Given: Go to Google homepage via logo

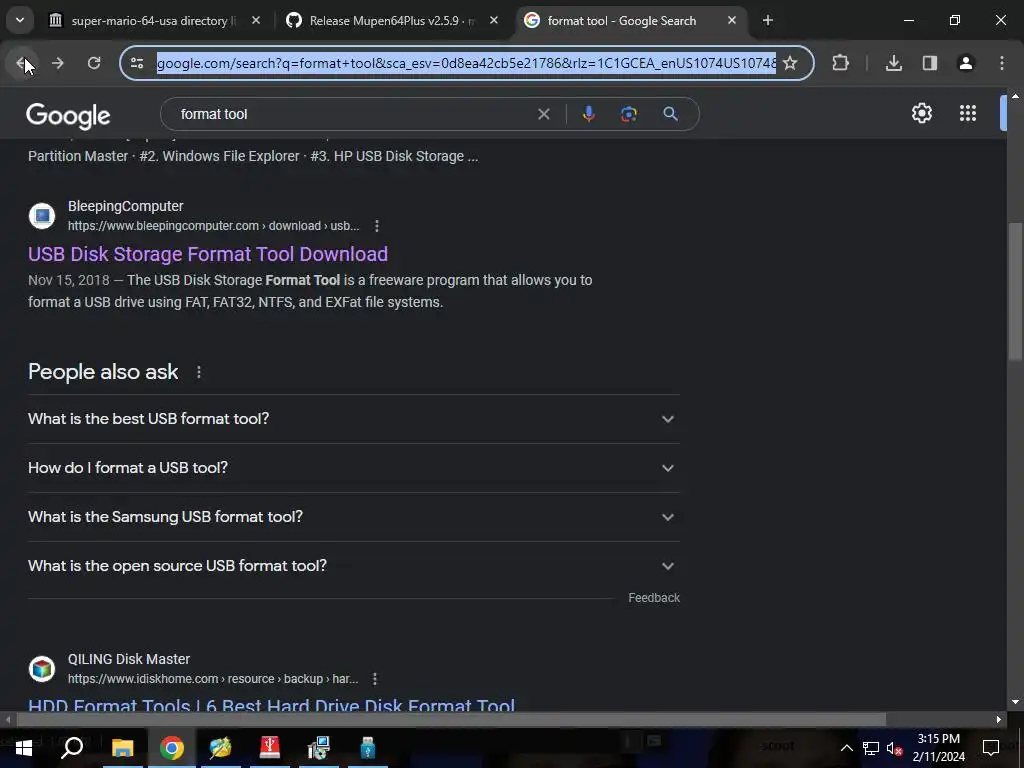Looking at the screenshot, I should (x=68, y=116).
